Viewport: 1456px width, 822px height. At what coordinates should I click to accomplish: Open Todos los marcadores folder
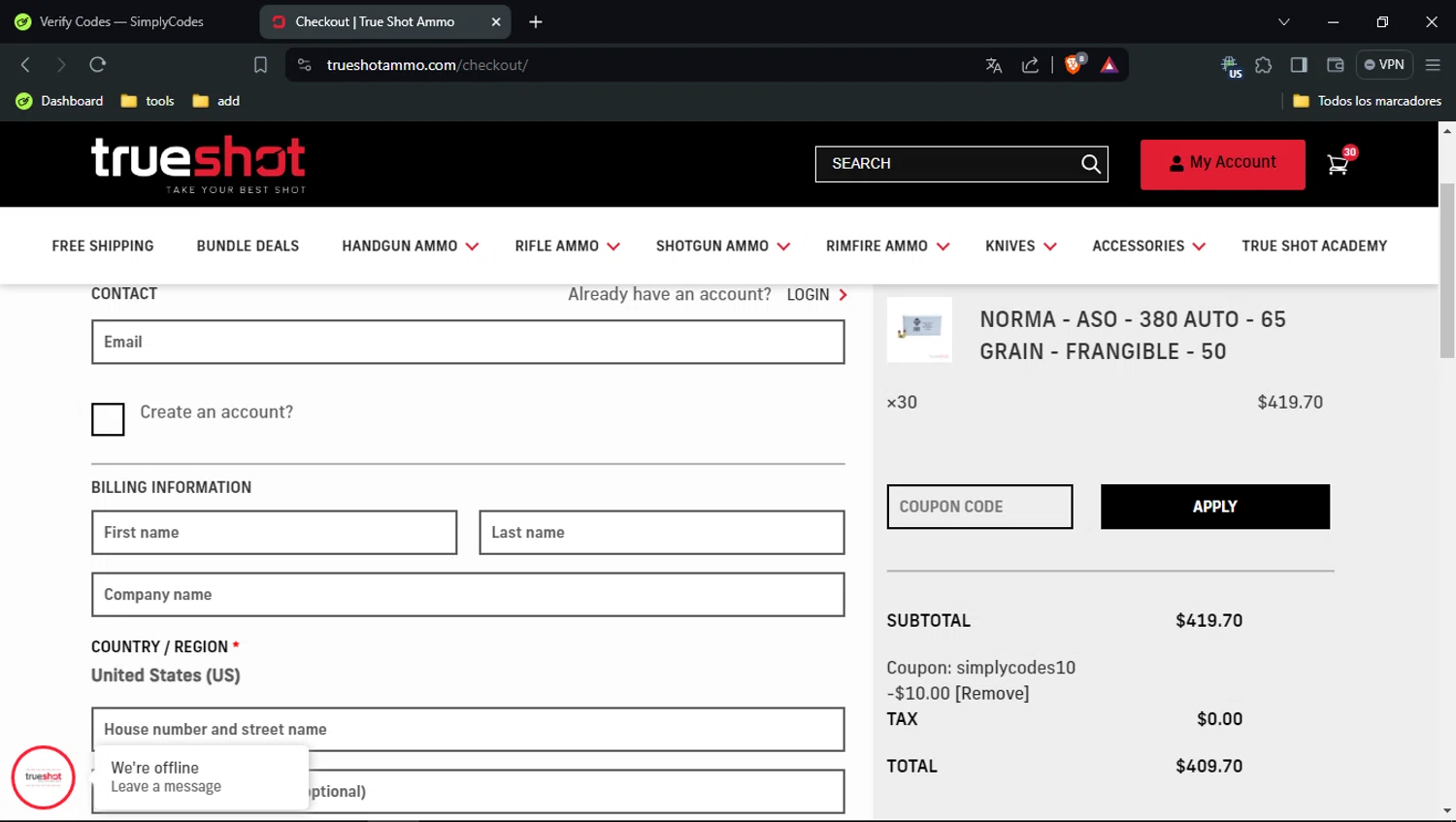coord(1367,101)
